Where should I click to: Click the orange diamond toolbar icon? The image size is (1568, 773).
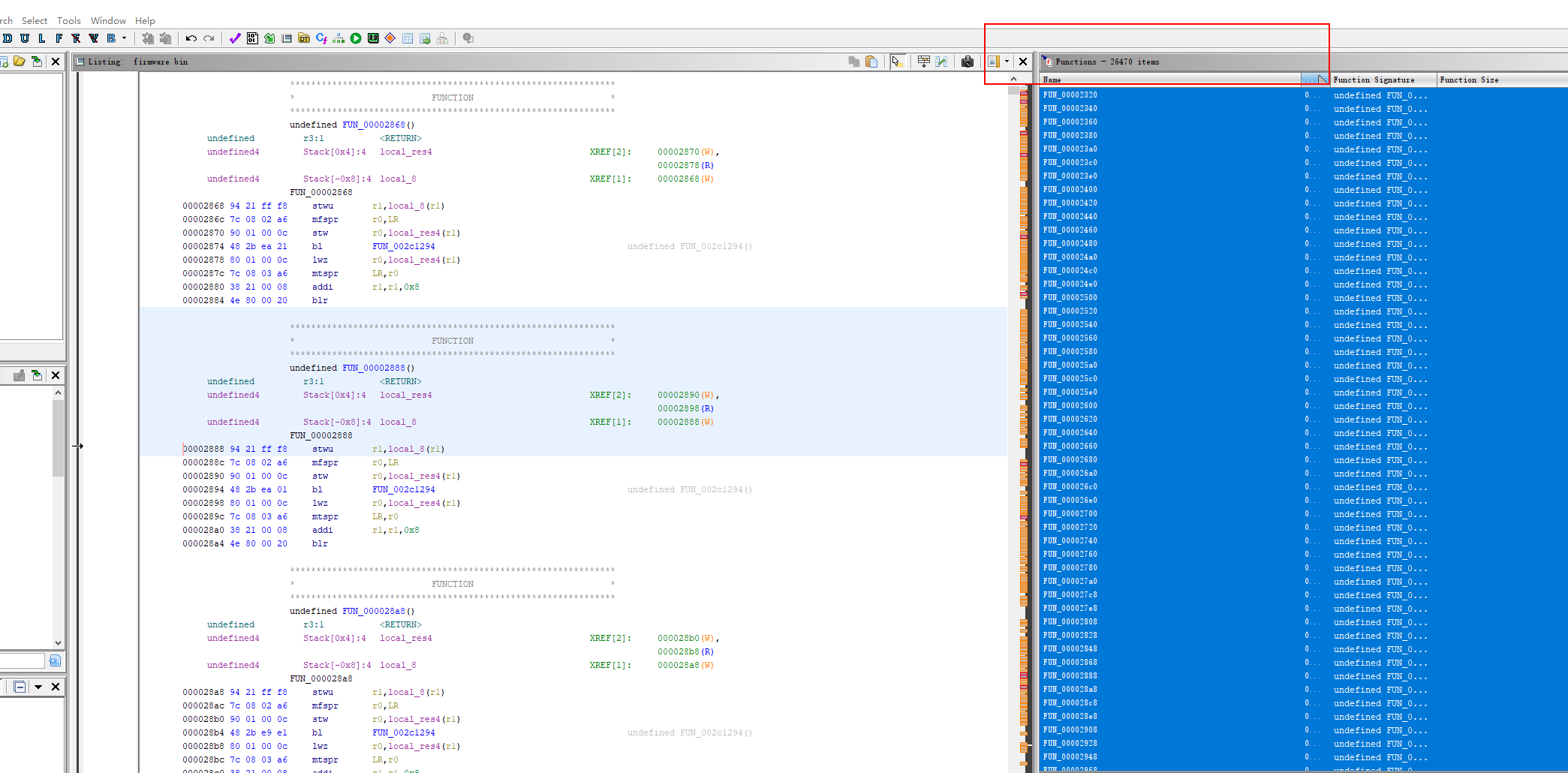pos(390,38)
